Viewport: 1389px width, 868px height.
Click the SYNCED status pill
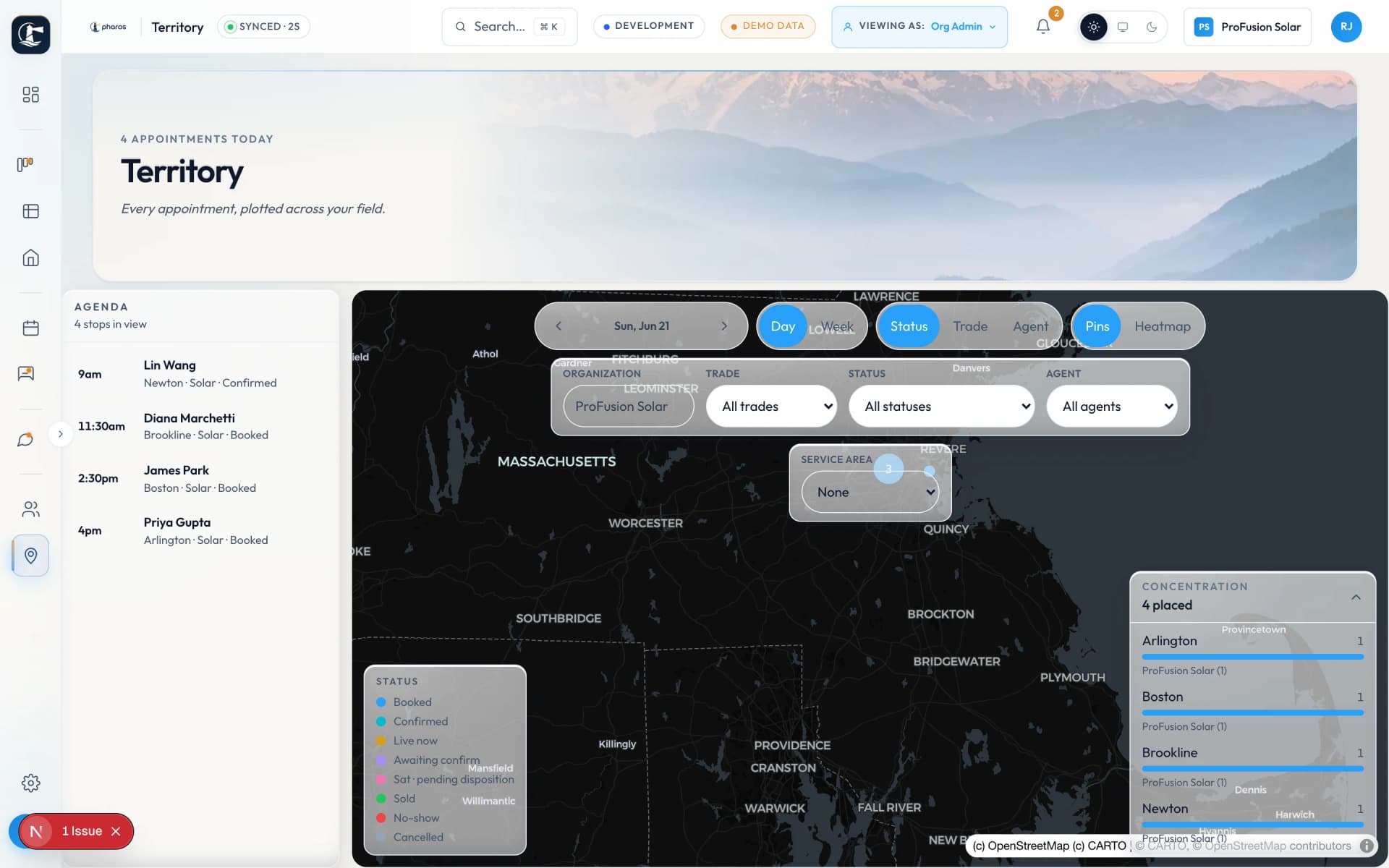tap(263, 27)
